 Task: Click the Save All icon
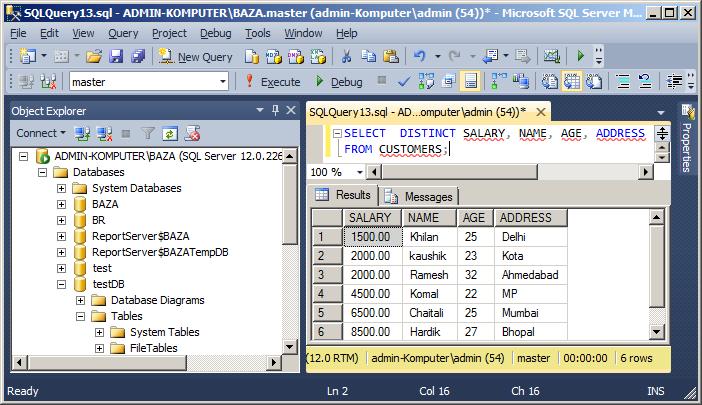tap(138, 56)
